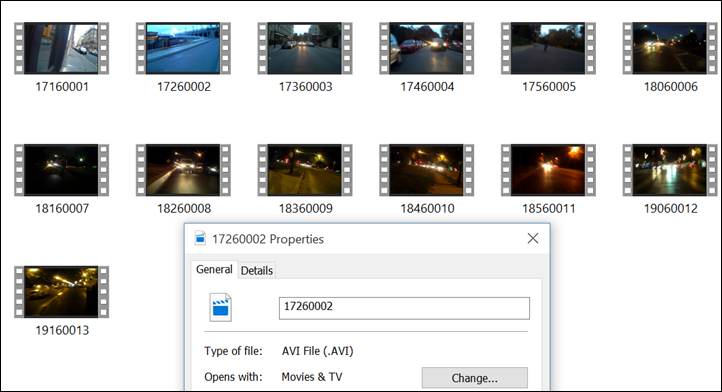This screenshot has width=722, height=392.
Task: Click the Movies & TV opens-with text
Action: tap(312, 377)
